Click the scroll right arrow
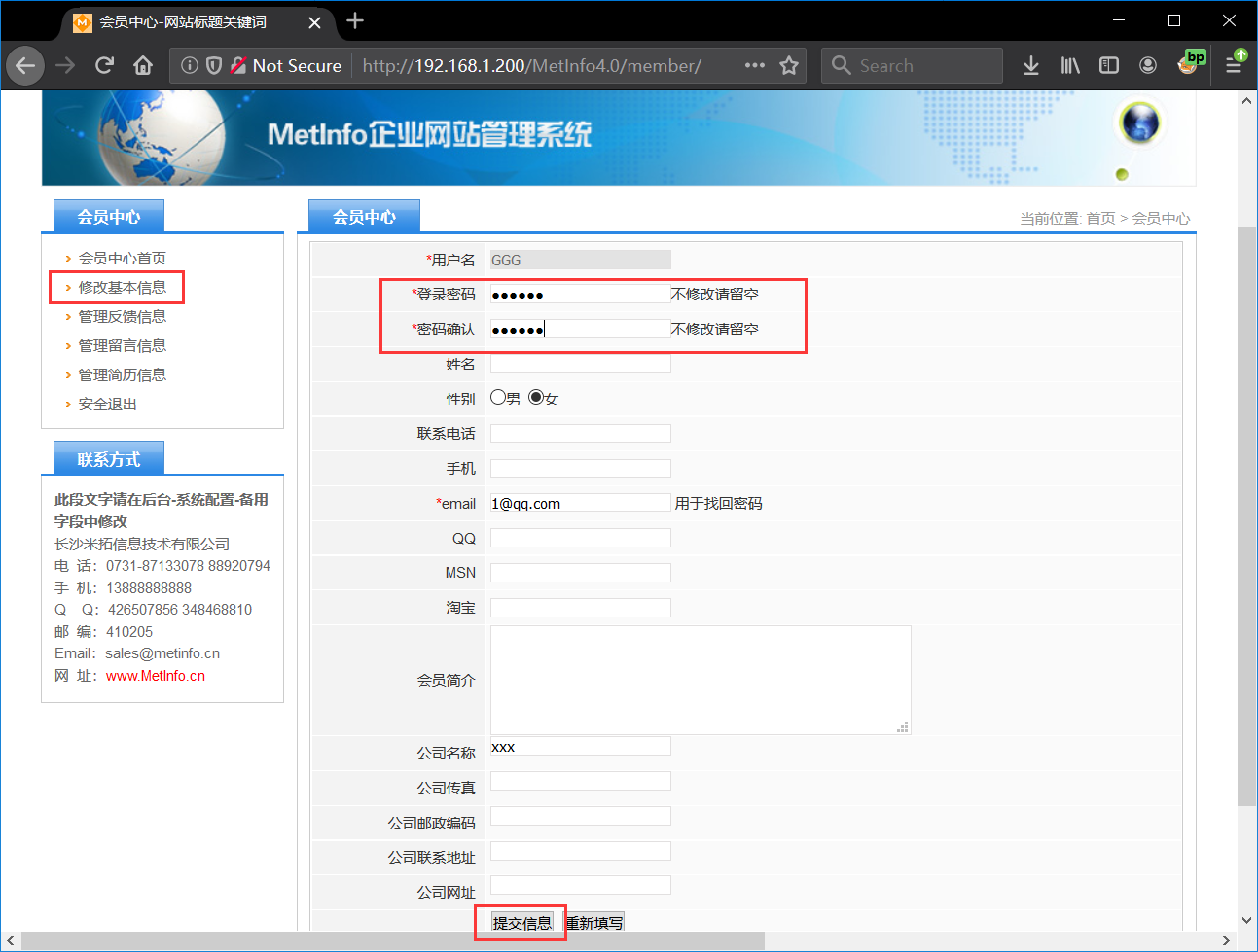This screenshot has height=952, width=1258. [x=1226, y=940]
